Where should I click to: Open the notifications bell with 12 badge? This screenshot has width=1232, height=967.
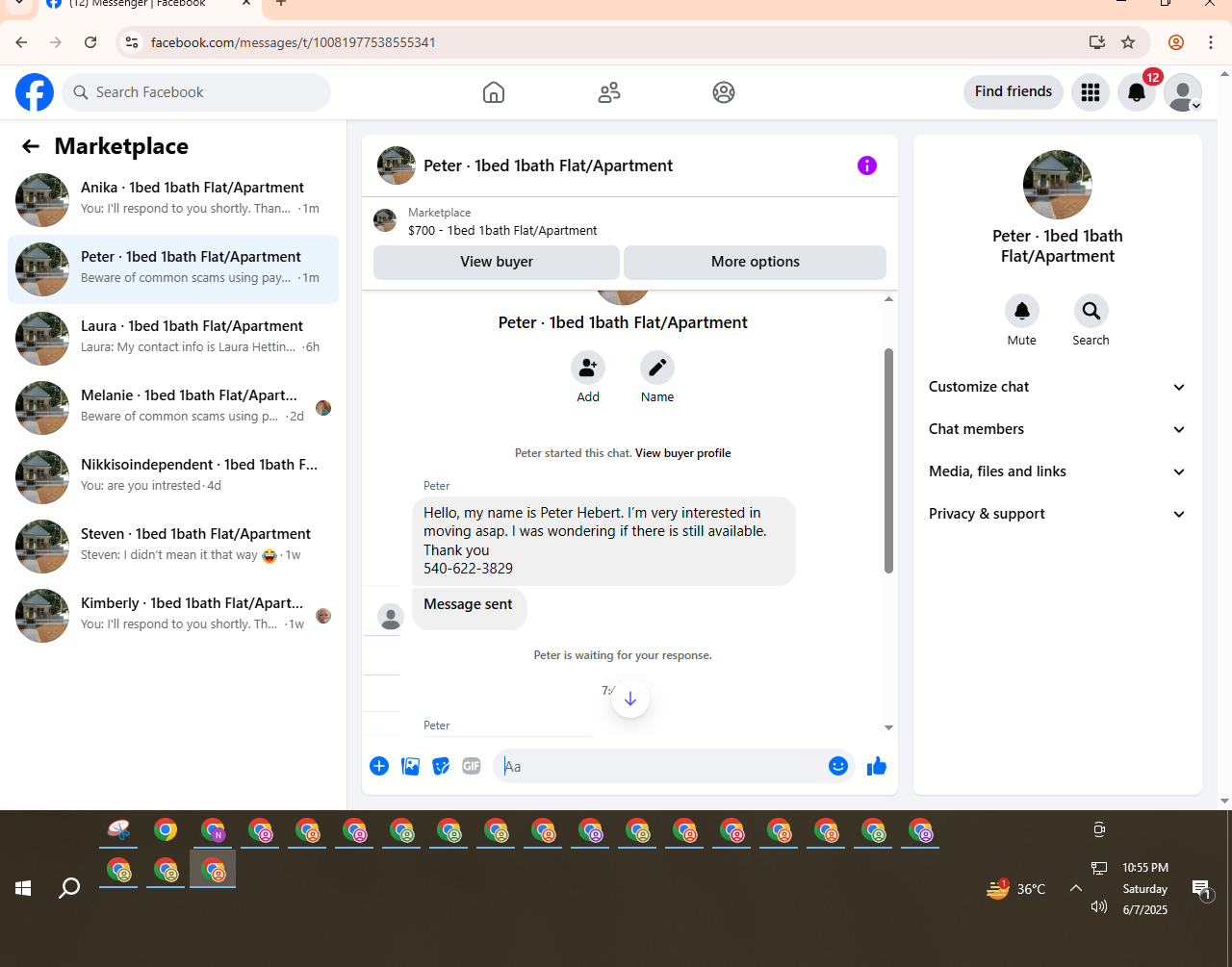pyautogui.click(x=1137, y=92)
